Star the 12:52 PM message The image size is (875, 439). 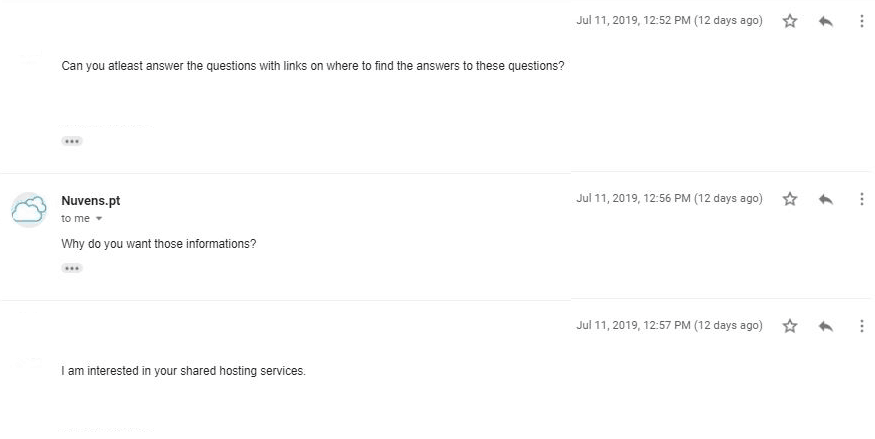pos(790,21)
